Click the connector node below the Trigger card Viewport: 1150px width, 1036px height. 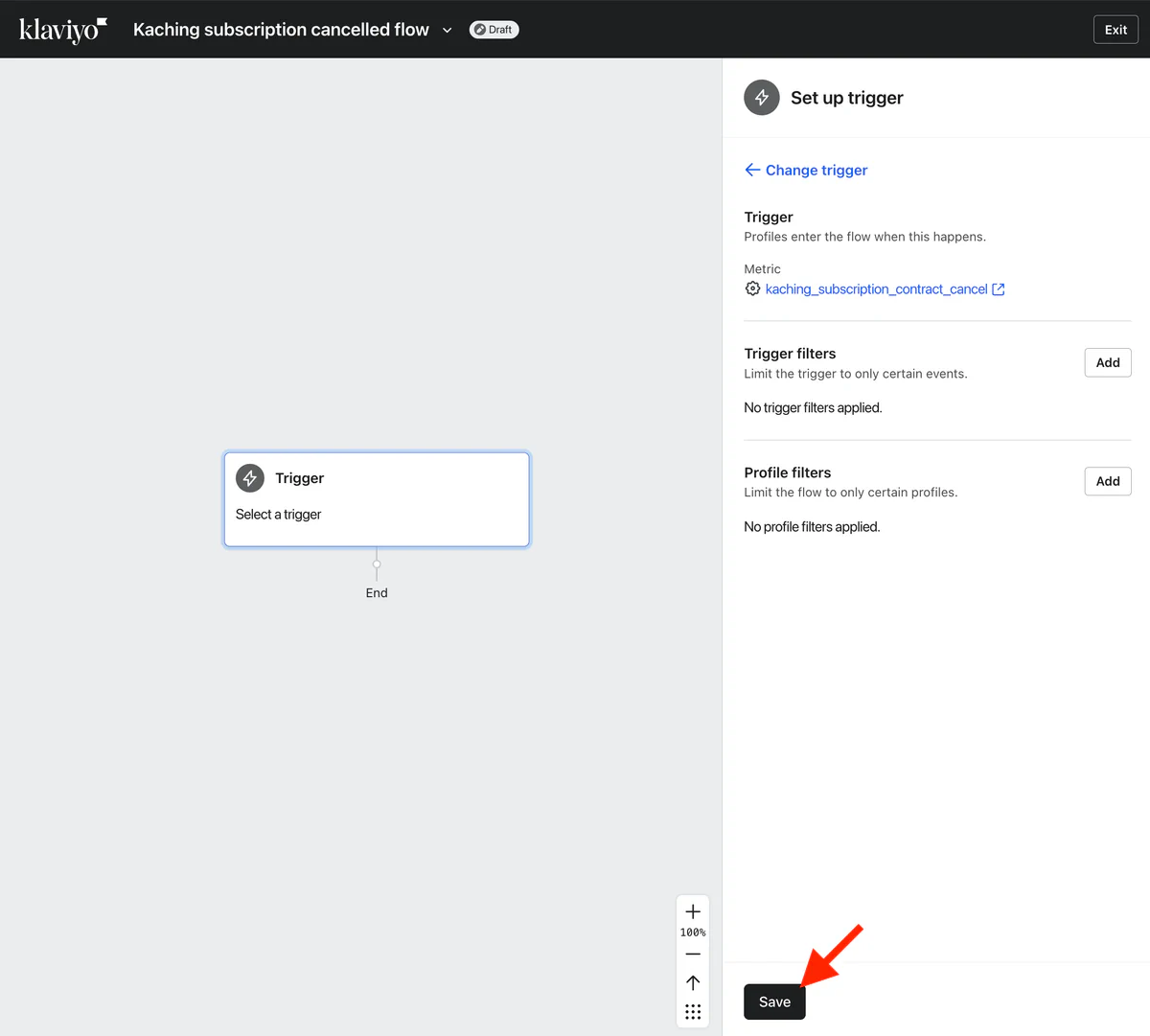pos(377,564)
